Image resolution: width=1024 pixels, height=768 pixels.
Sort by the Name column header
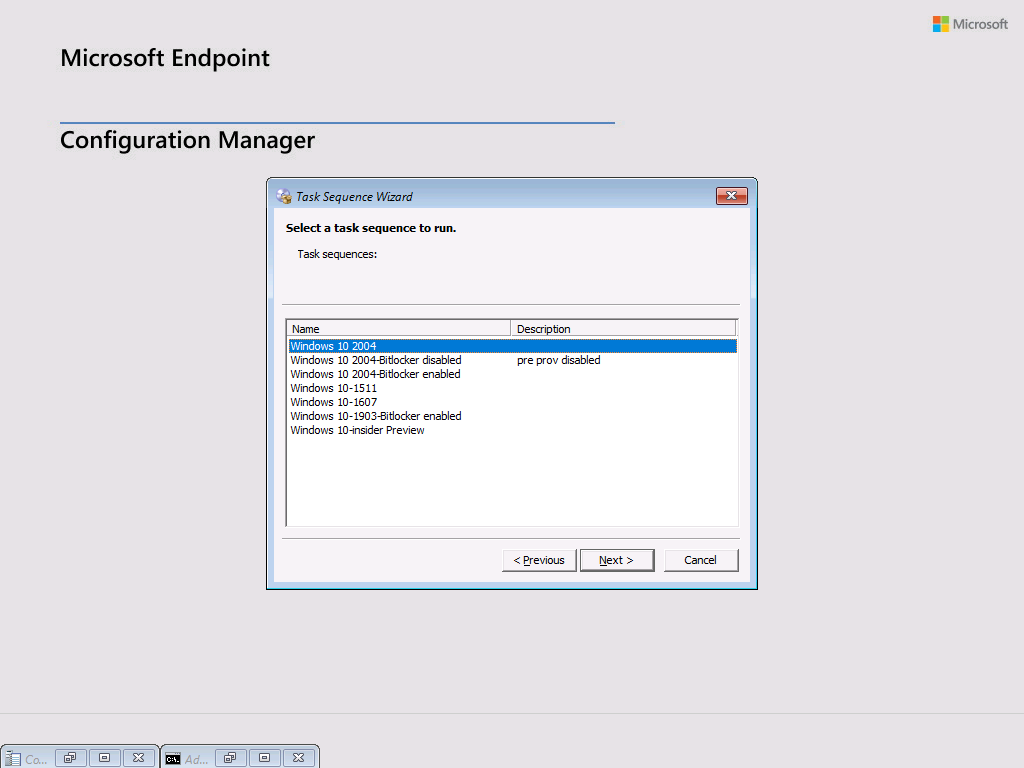(x=399, y=328)
